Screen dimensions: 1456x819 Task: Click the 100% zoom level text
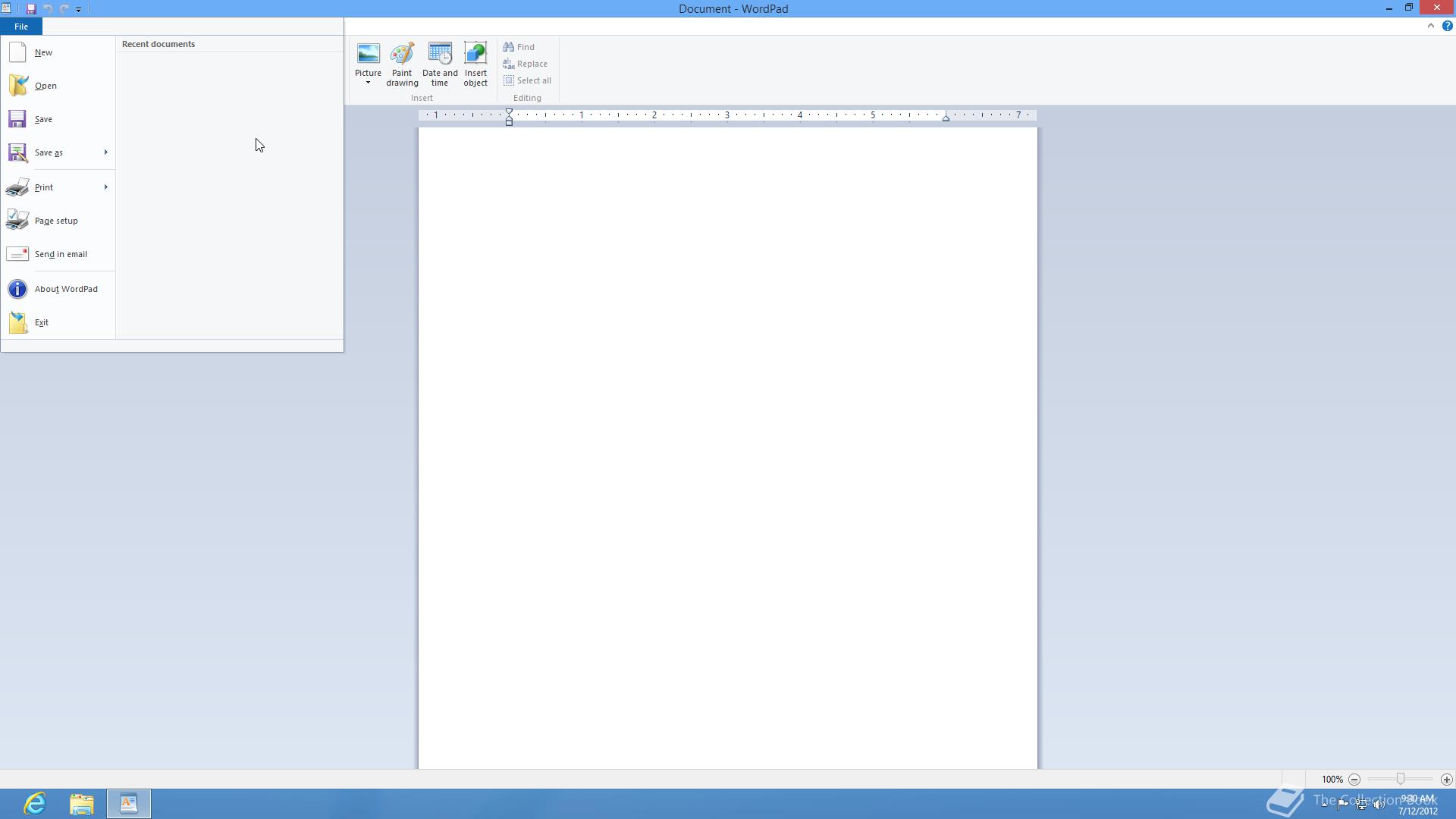(1332, 780)
